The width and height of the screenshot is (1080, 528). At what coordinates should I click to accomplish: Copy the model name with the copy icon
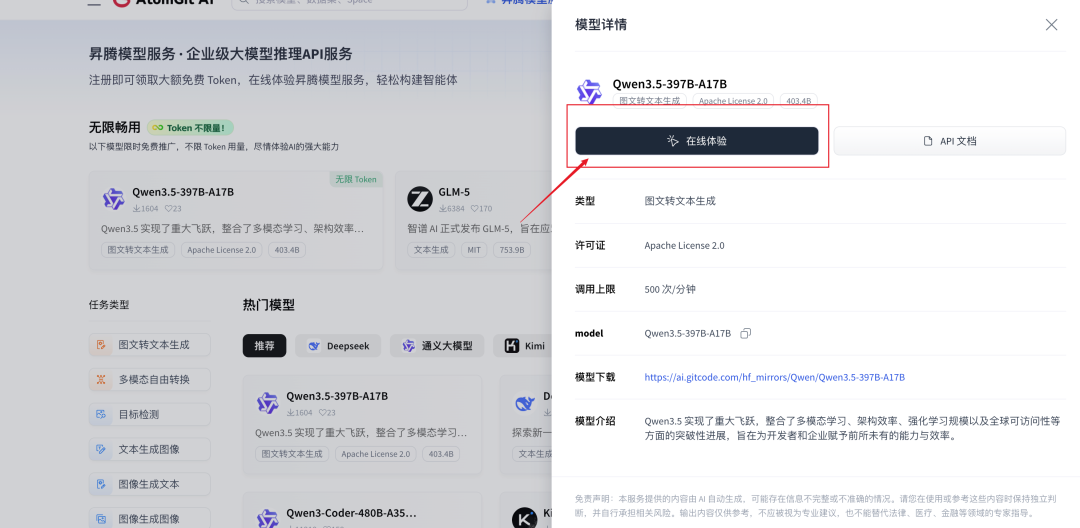[x=745, y=333]
